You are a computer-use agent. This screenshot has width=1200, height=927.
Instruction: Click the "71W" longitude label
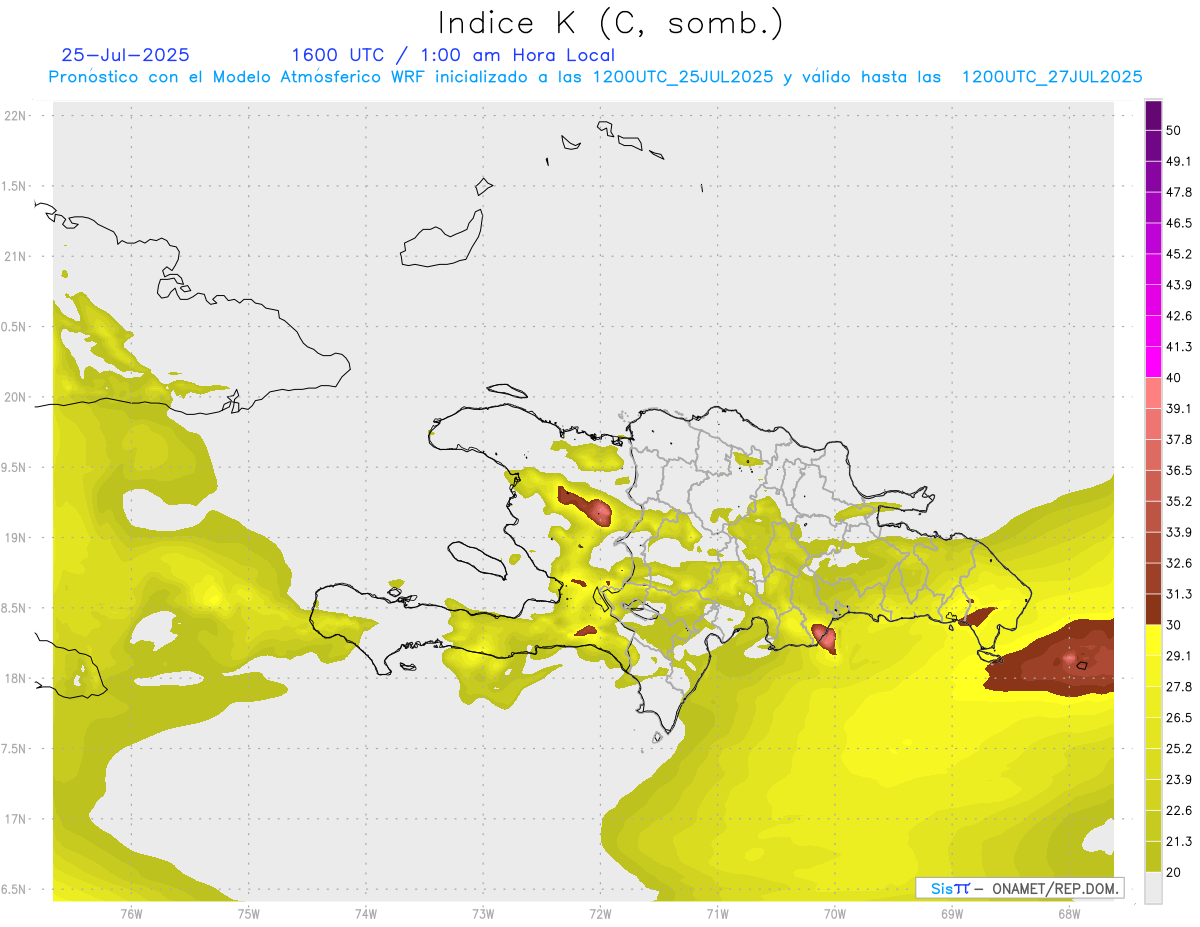717,913
